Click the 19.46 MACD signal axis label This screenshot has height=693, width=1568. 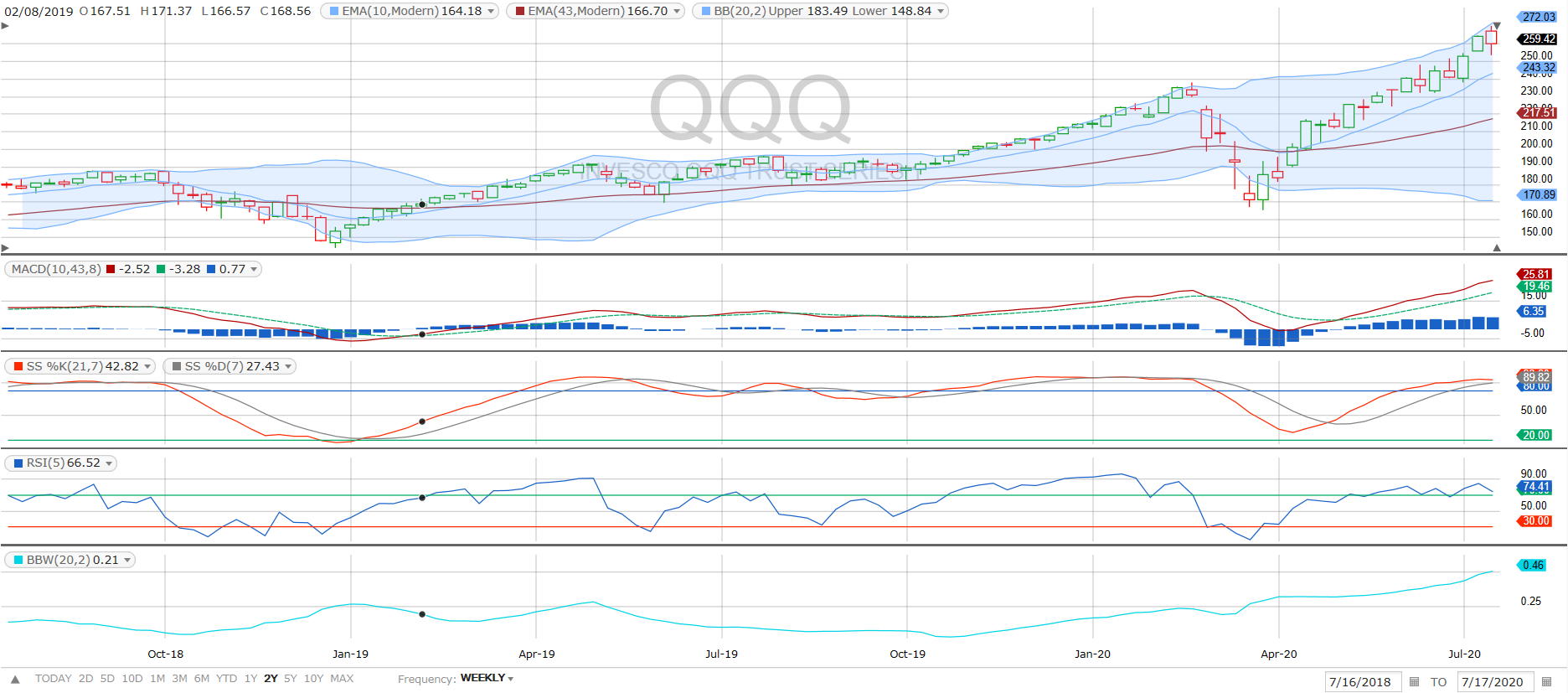[x=1534, y=286]
